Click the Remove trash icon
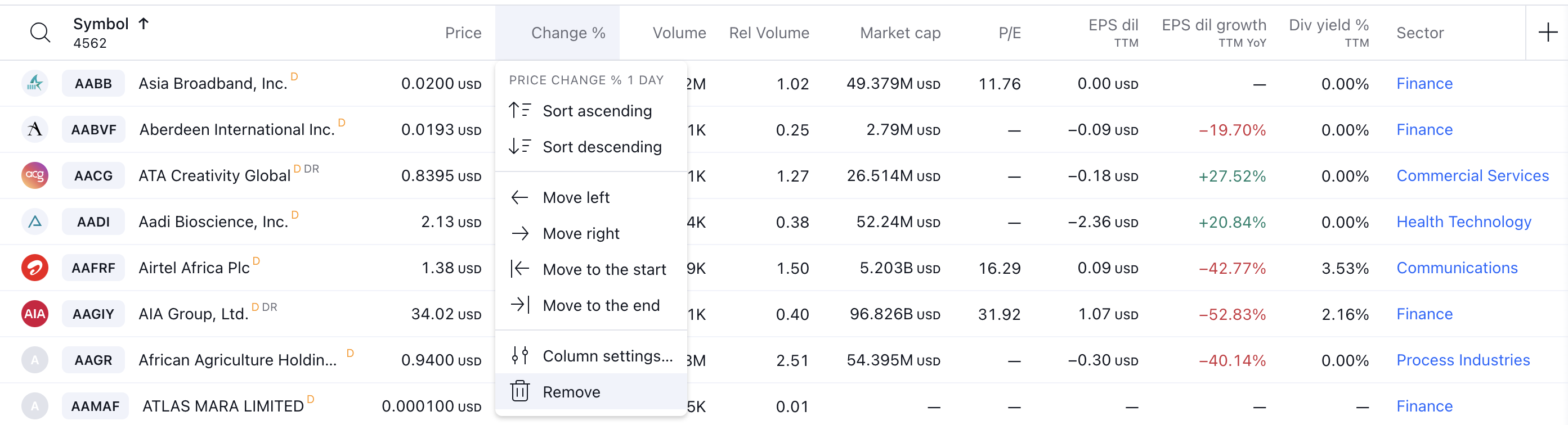This screenshot has width=1568, height=425. [x=520, y=391]
